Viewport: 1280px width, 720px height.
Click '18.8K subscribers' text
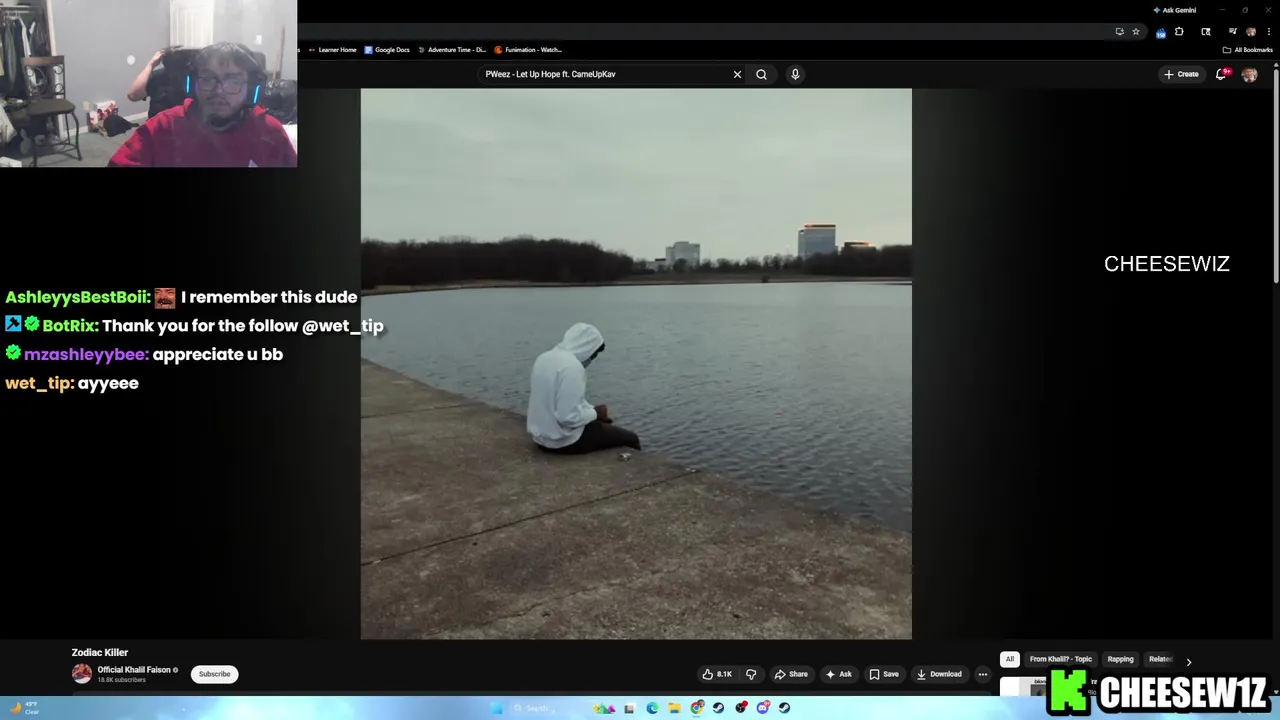coord(122,680)
